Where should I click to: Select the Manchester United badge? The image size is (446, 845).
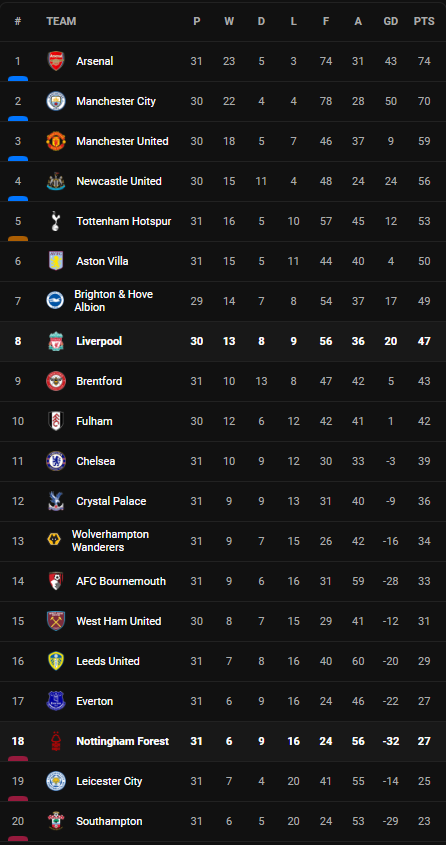(x=55, y=141)
